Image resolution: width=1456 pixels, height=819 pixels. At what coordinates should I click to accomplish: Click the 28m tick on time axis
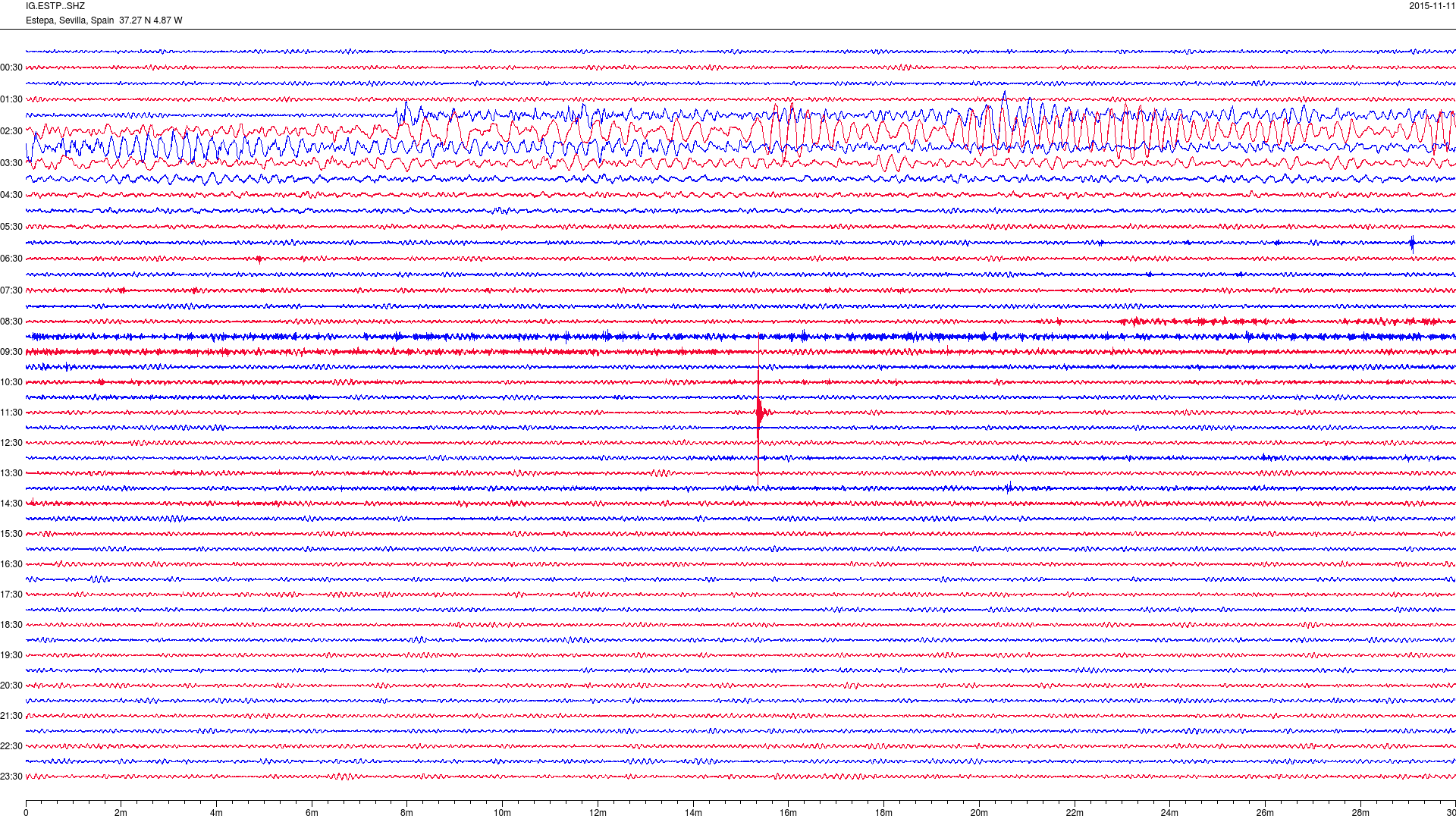click(1360, 813)
